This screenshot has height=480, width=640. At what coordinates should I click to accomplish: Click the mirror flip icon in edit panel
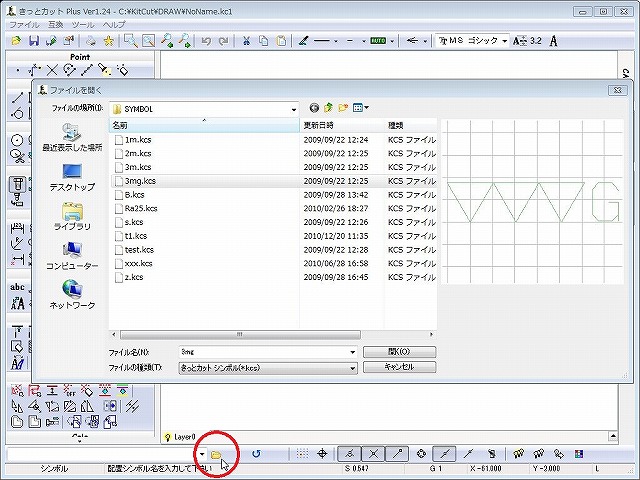(87, 407)
